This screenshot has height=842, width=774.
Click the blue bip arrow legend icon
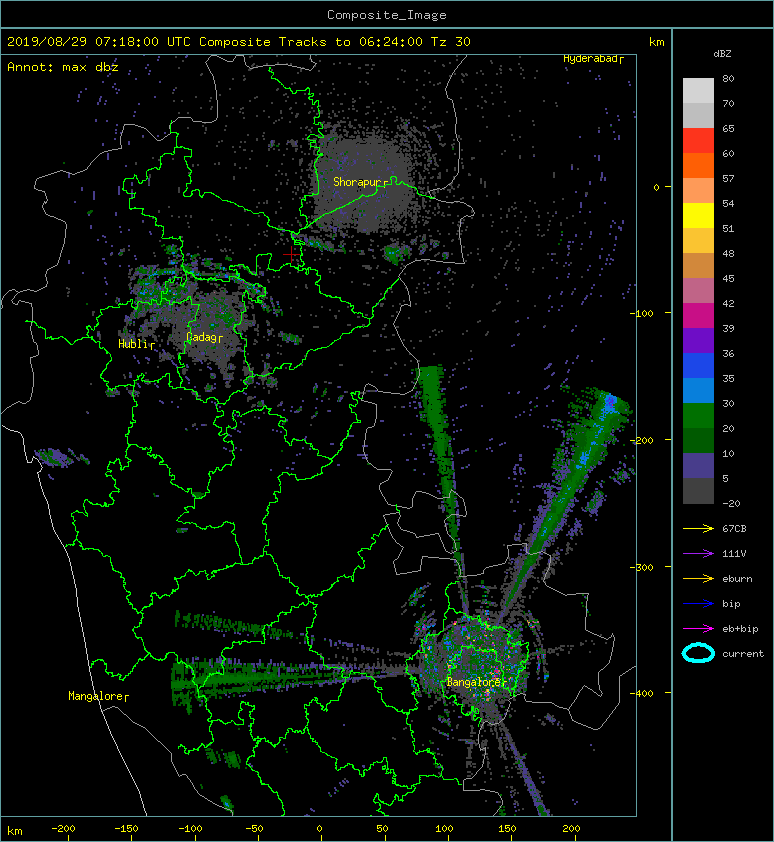[698, 604]
